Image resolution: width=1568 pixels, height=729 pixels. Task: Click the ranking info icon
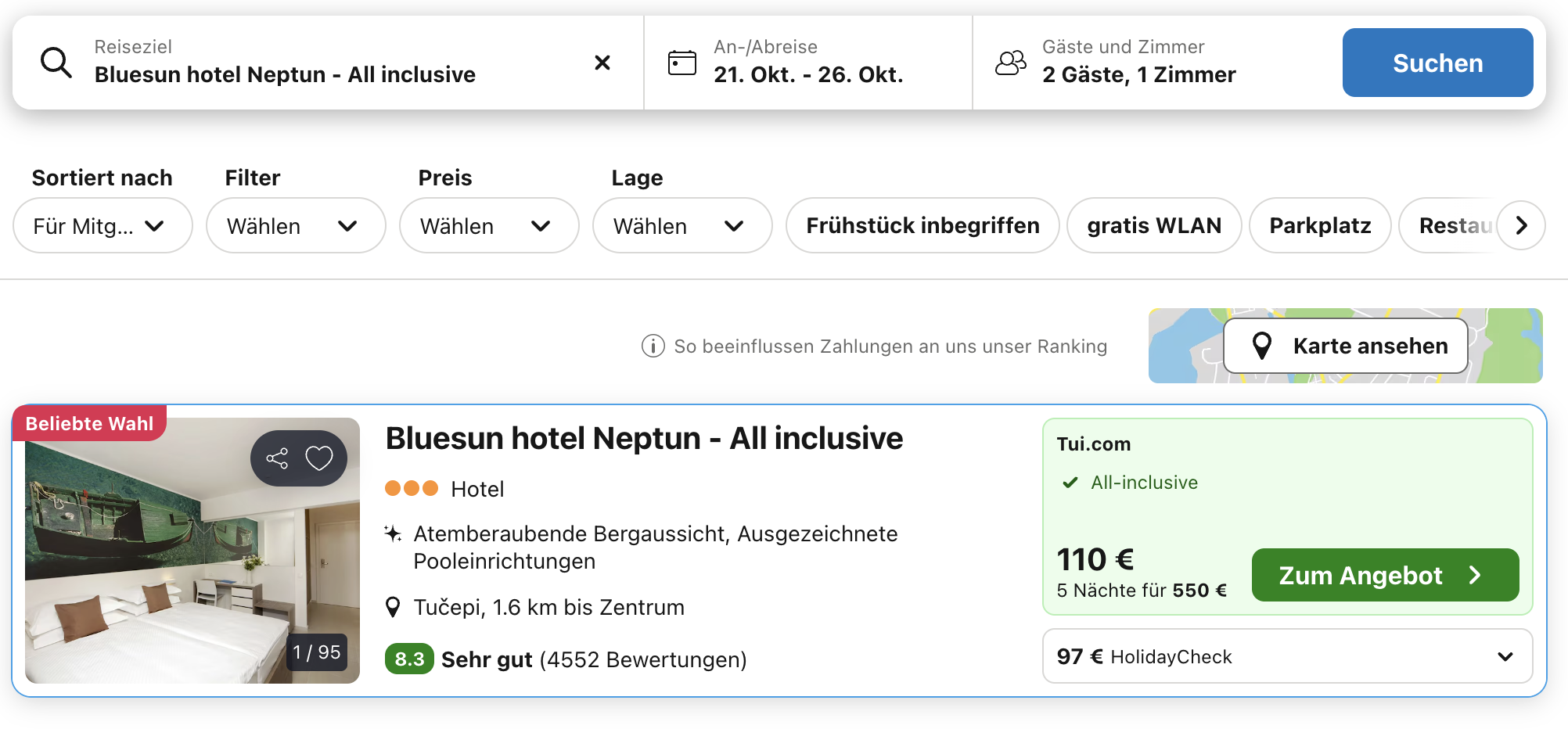click(653, 346)
